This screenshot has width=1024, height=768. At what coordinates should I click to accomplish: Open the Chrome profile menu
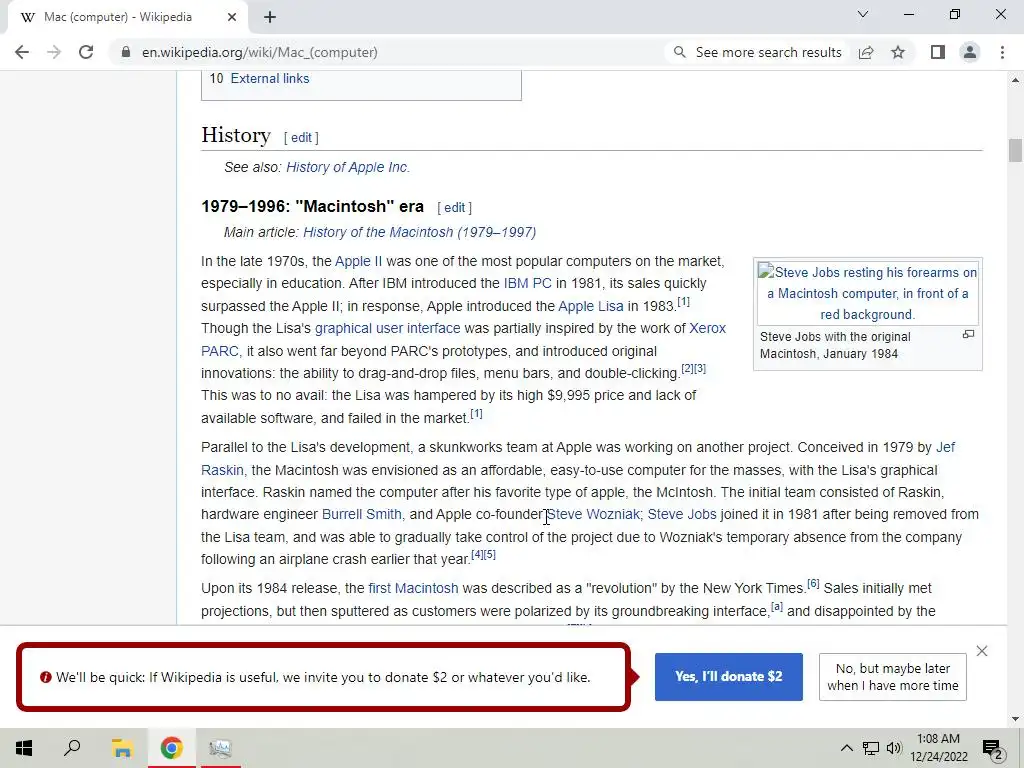pyautogui.click(x=970, y=52)
